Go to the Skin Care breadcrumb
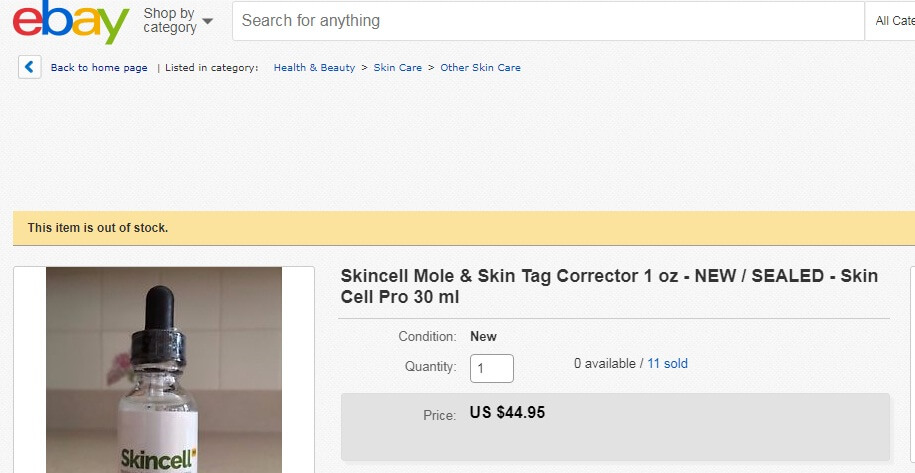The width and height of the screenshot is (915, 473). [x=398, y=68]
